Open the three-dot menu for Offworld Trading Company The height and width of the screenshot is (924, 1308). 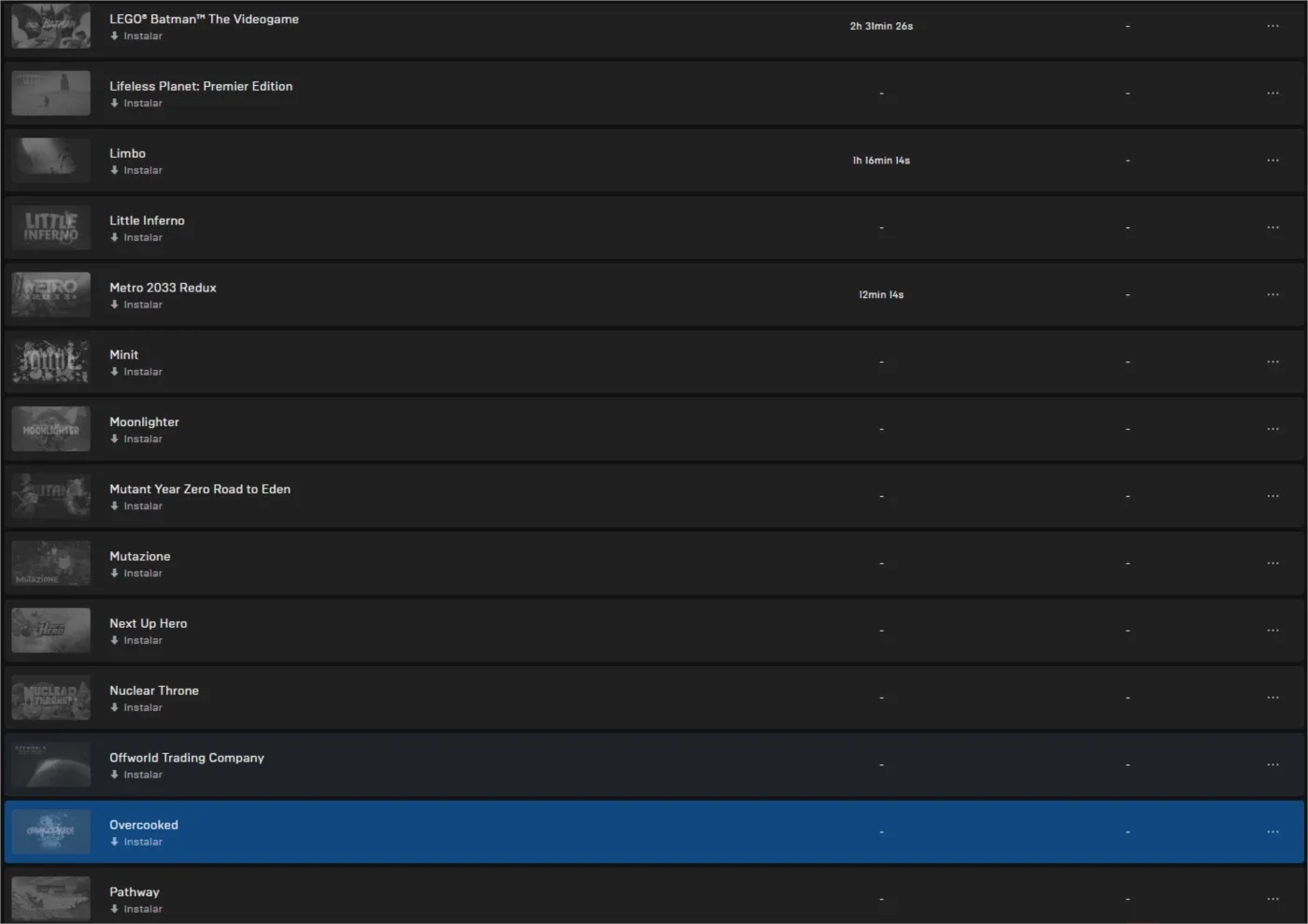(1272, 765)
